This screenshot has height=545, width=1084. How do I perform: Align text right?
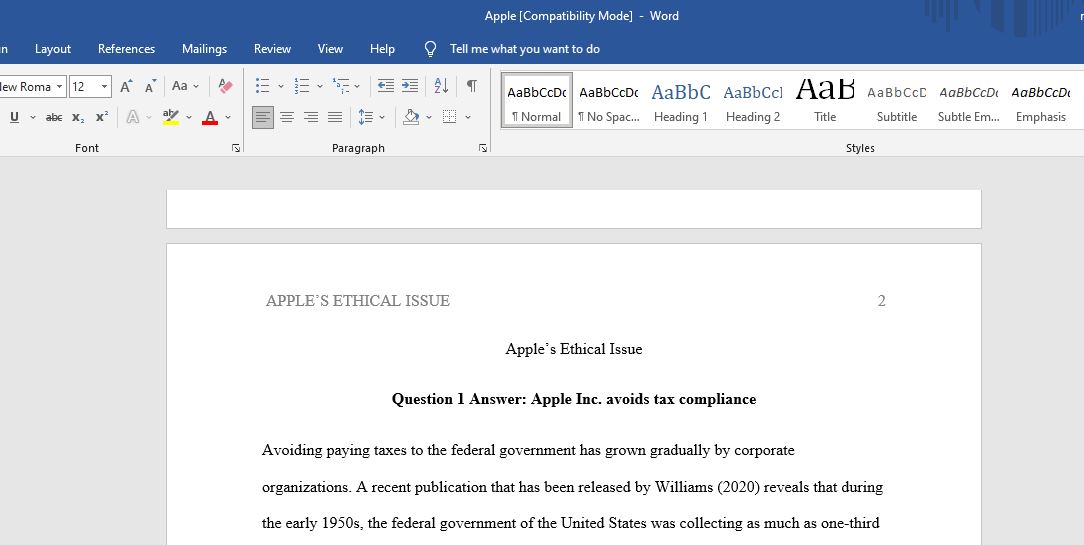(x=311, y=118)
